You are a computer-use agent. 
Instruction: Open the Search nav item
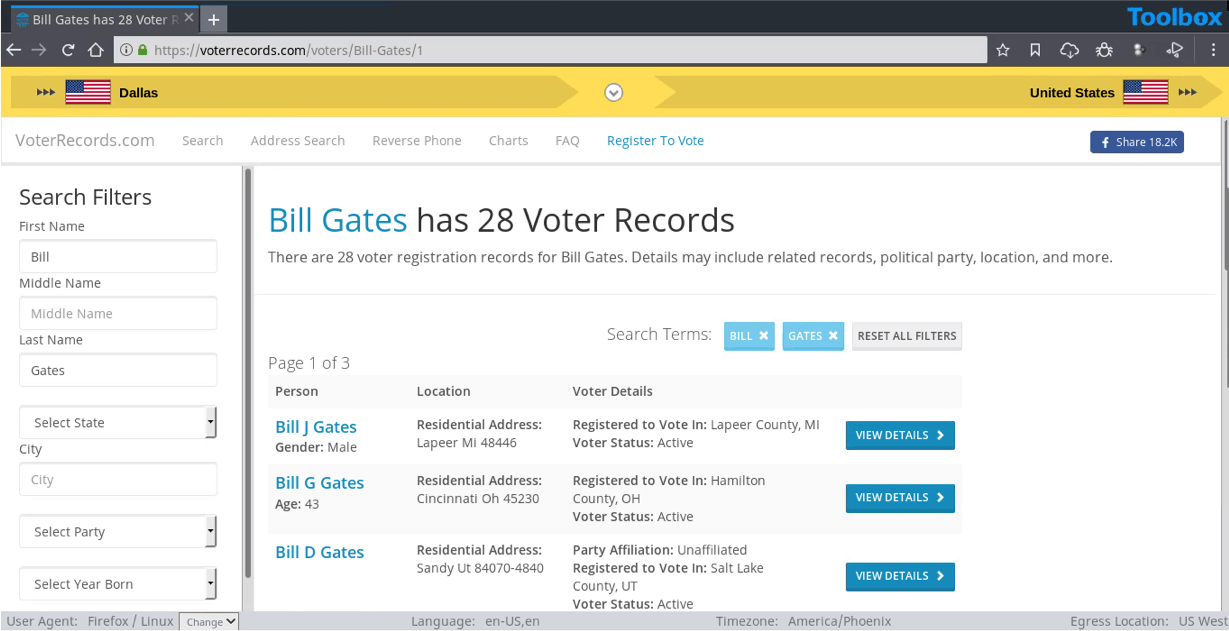tap(203, 141)
